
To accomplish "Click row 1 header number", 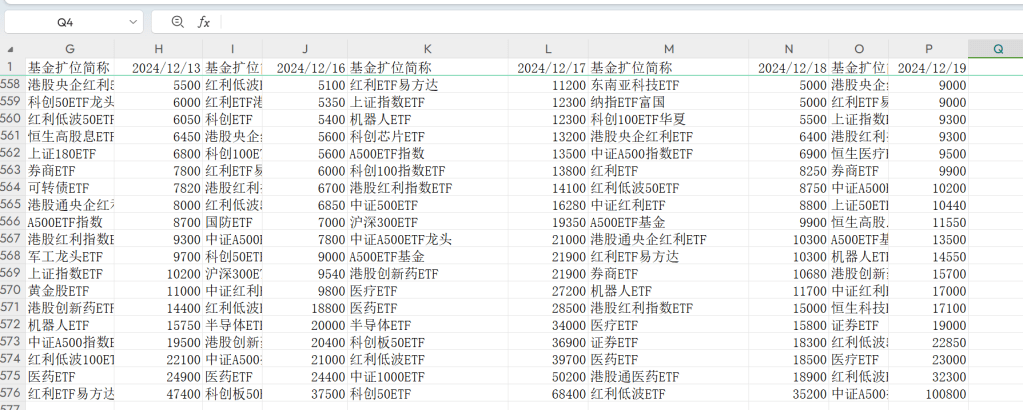I will pyautogui.click(x=11, y=67).
